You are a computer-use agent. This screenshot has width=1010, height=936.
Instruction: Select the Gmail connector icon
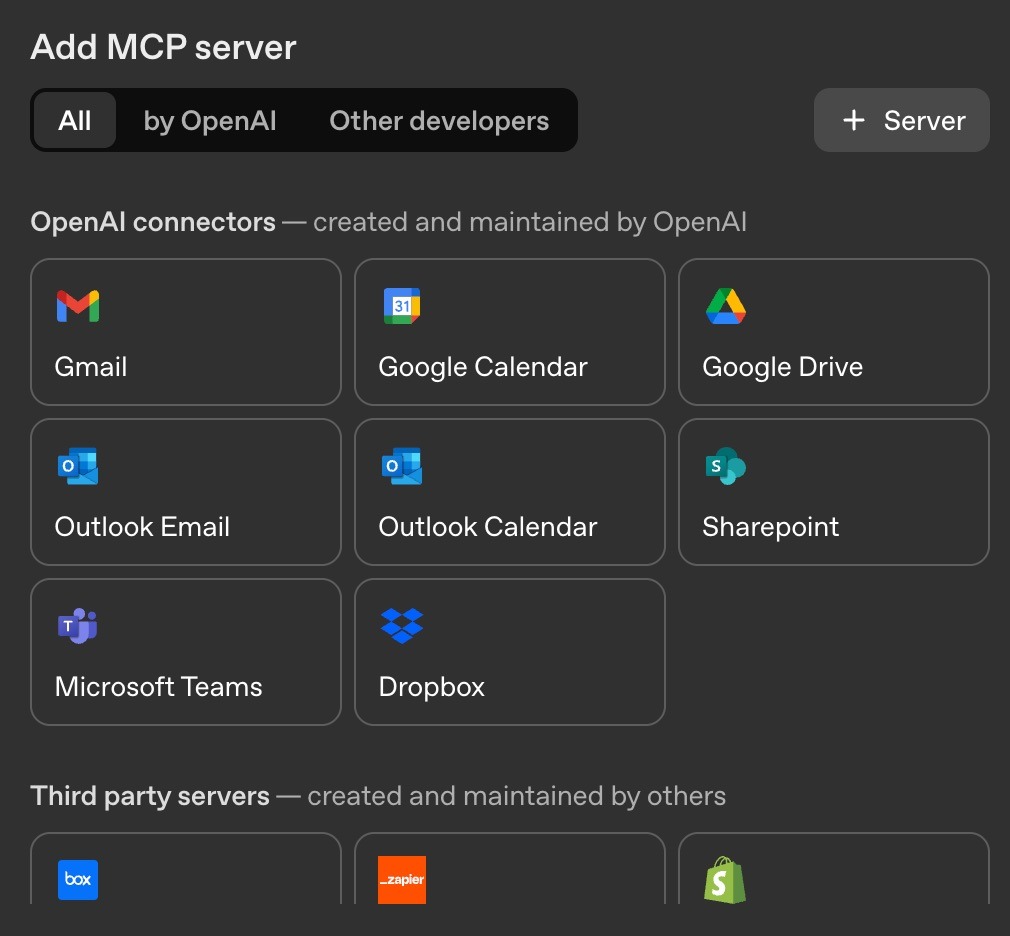point(78,306)
